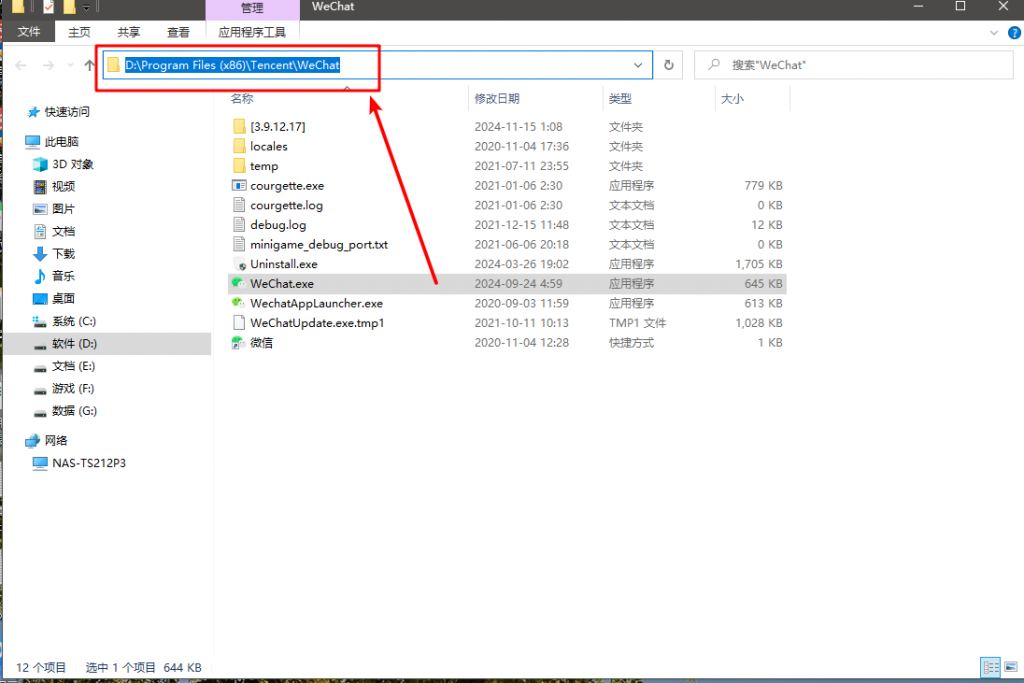Sort files by 修改日期 column header
This screenshot has height=683, width=1024.
(497, 99)
